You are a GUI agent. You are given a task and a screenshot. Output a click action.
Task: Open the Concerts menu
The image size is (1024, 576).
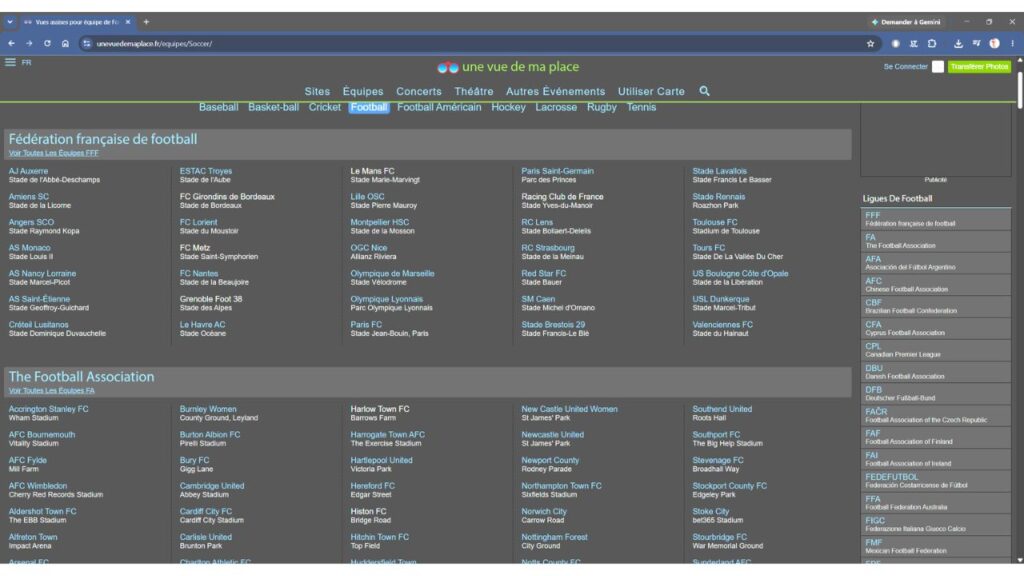[x=419, y=91]
